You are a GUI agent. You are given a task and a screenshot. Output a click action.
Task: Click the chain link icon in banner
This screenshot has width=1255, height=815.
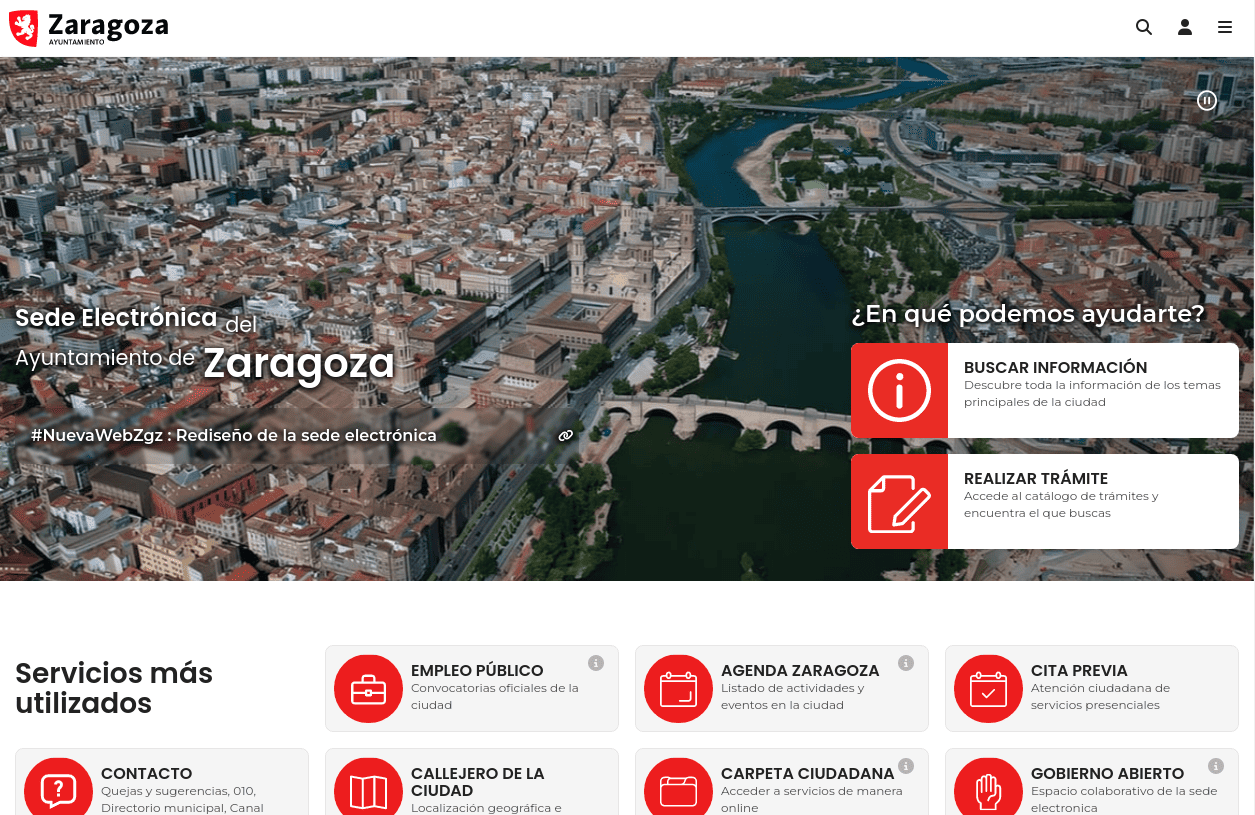click(x=566, y=436)
